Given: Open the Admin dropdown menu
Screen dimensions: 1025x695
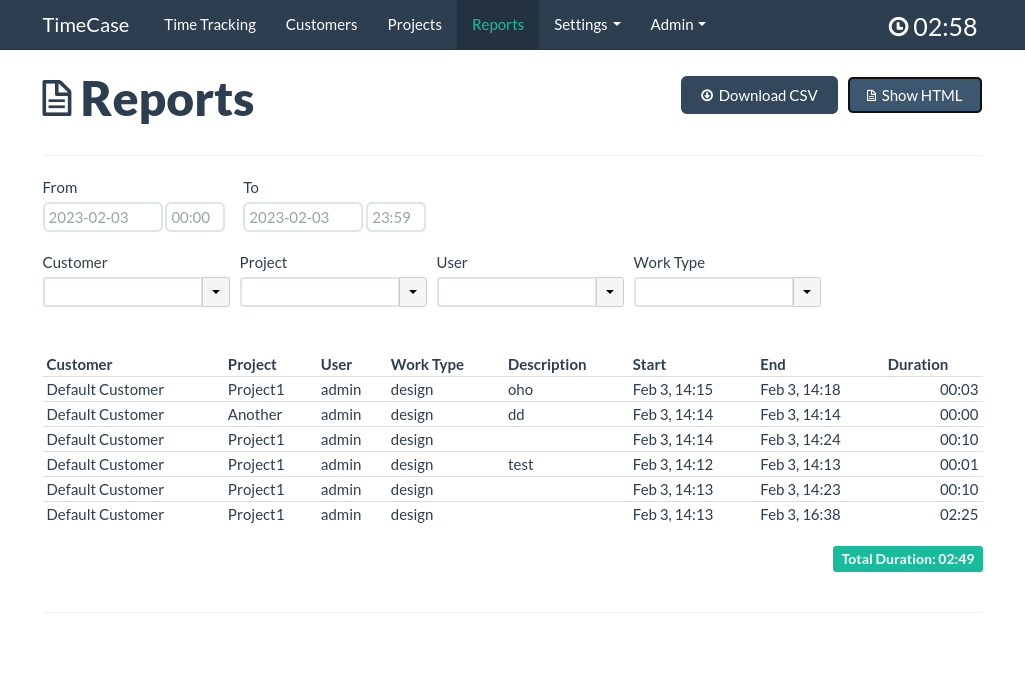Looking at the screenshot, I should (x=678, y=25).
